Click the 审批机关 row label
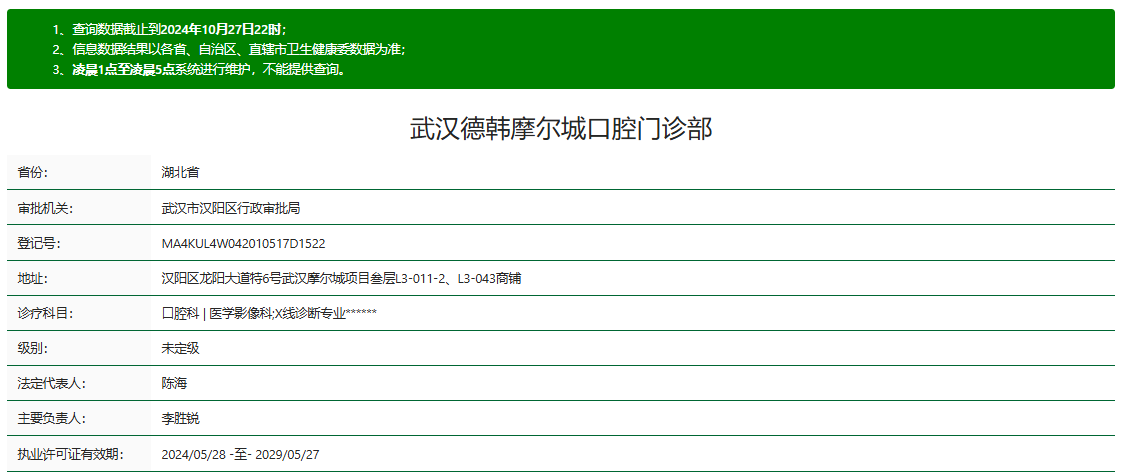Screen dimensions: 1124x476 pyautogui.click(x=39, y=208)
